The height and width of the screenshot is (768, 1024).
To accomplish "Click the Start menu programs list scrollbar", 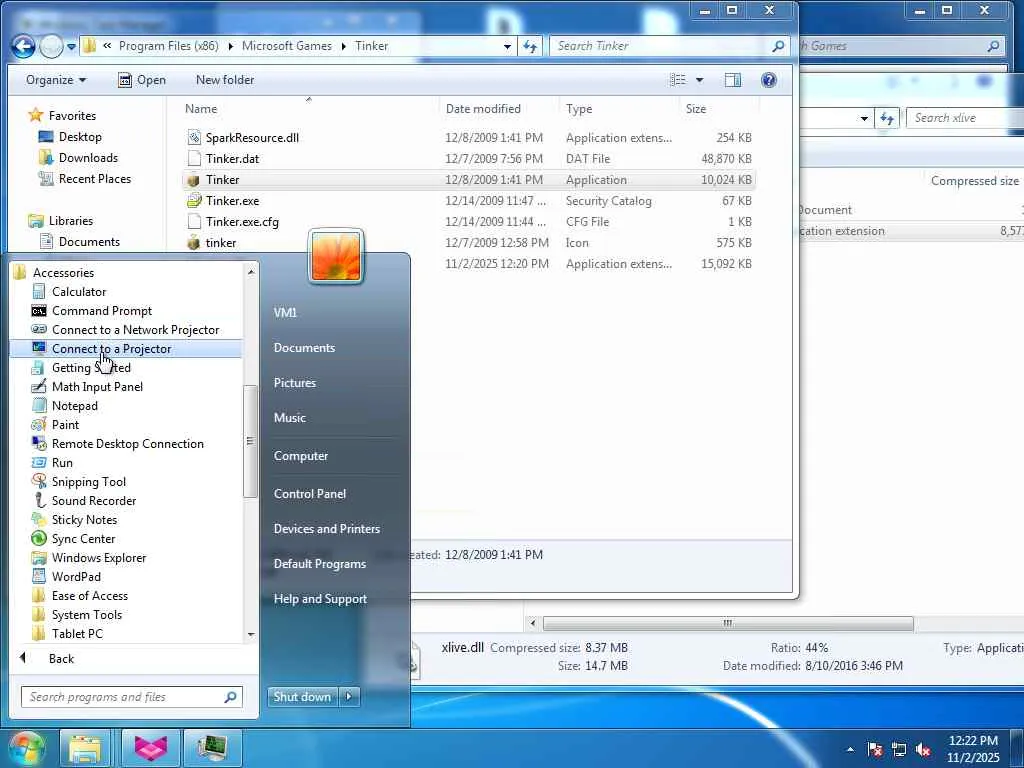I will point(251,441).
